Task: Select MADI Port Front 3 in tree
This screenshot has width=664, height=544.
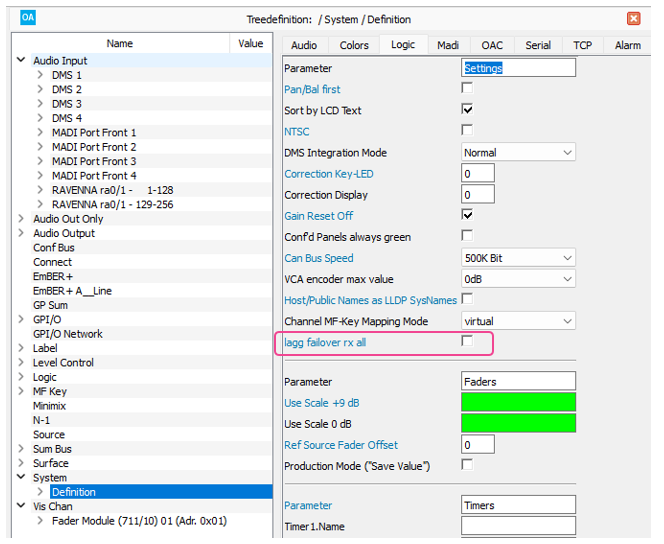Action: point(94,161)
